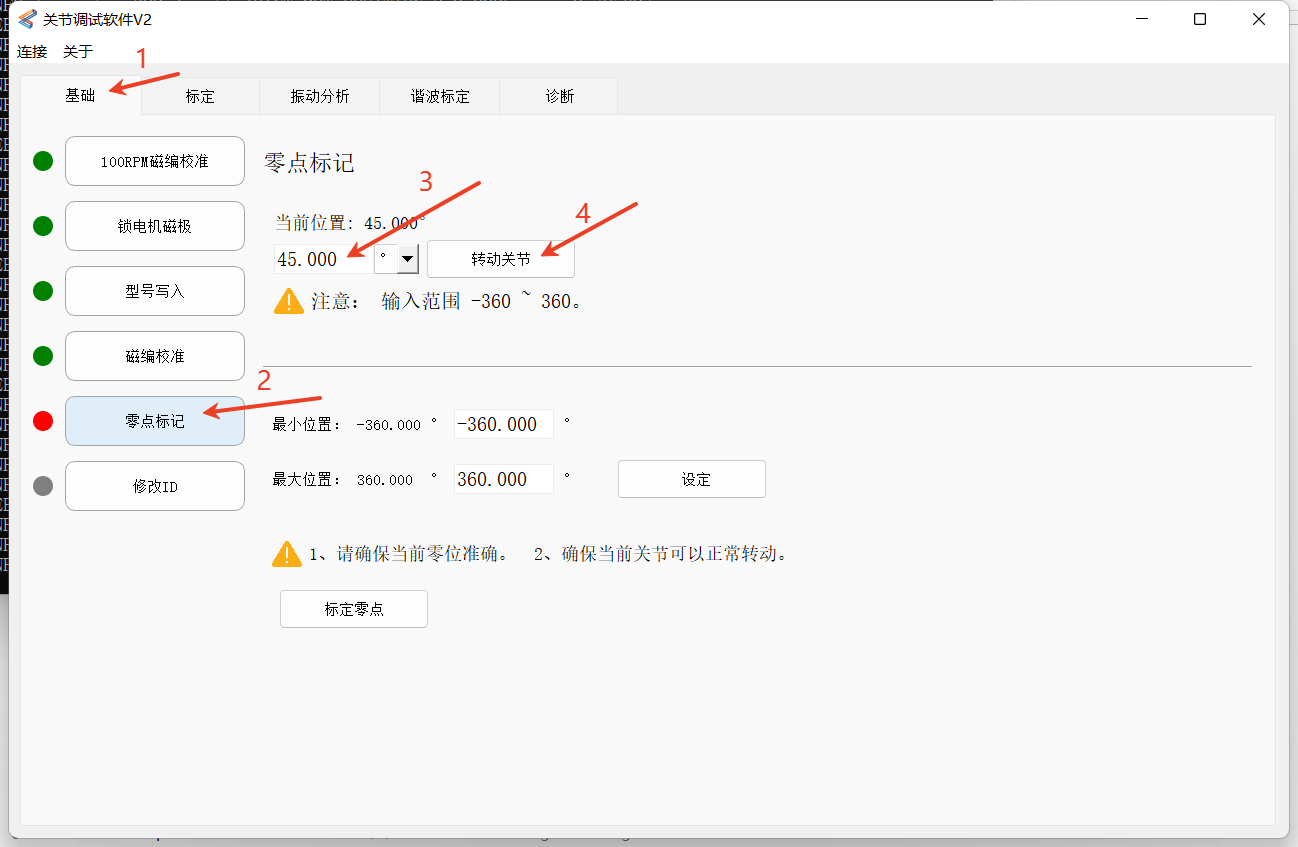Open the 型号写入 step
The image size is (1298, 847).
tap(155, 291)
